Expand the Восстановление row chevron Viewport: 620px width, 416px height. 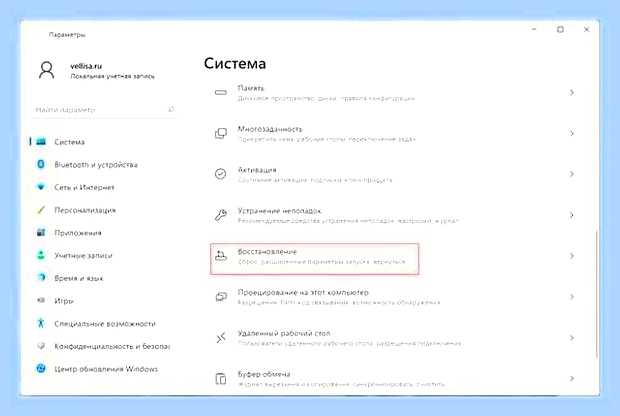point(572,256)
